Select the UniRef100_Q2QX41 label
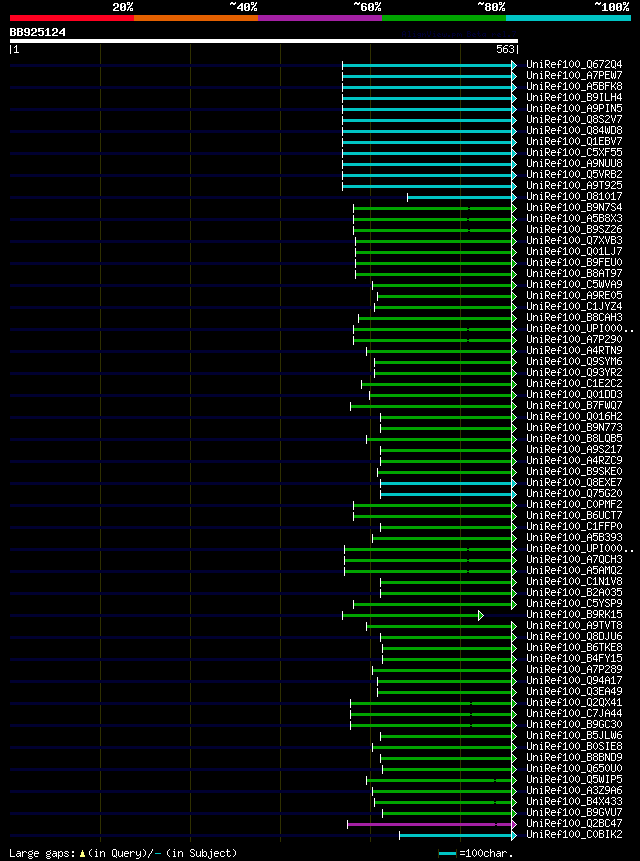 point(574,702)
